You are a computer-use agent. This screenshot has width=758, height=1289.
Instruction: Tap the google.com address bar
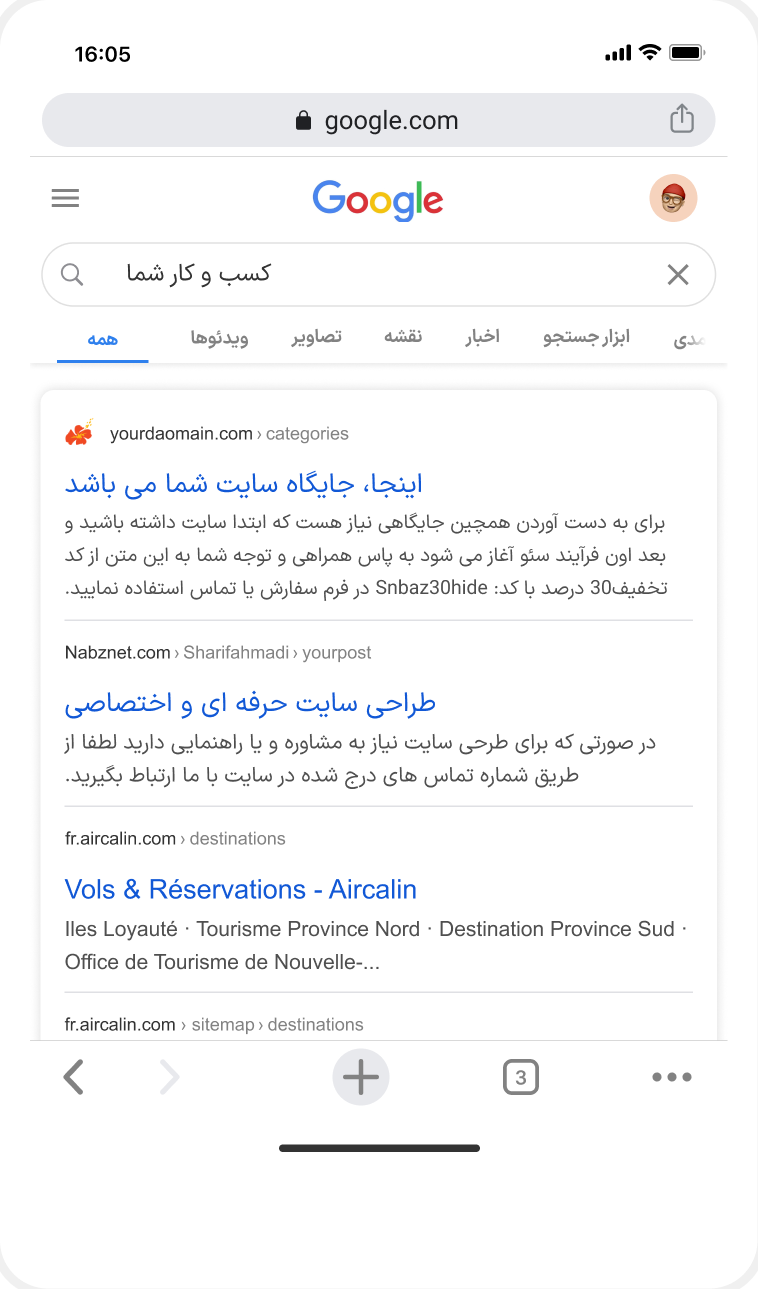pyautogui.click(x=378, y=121)
